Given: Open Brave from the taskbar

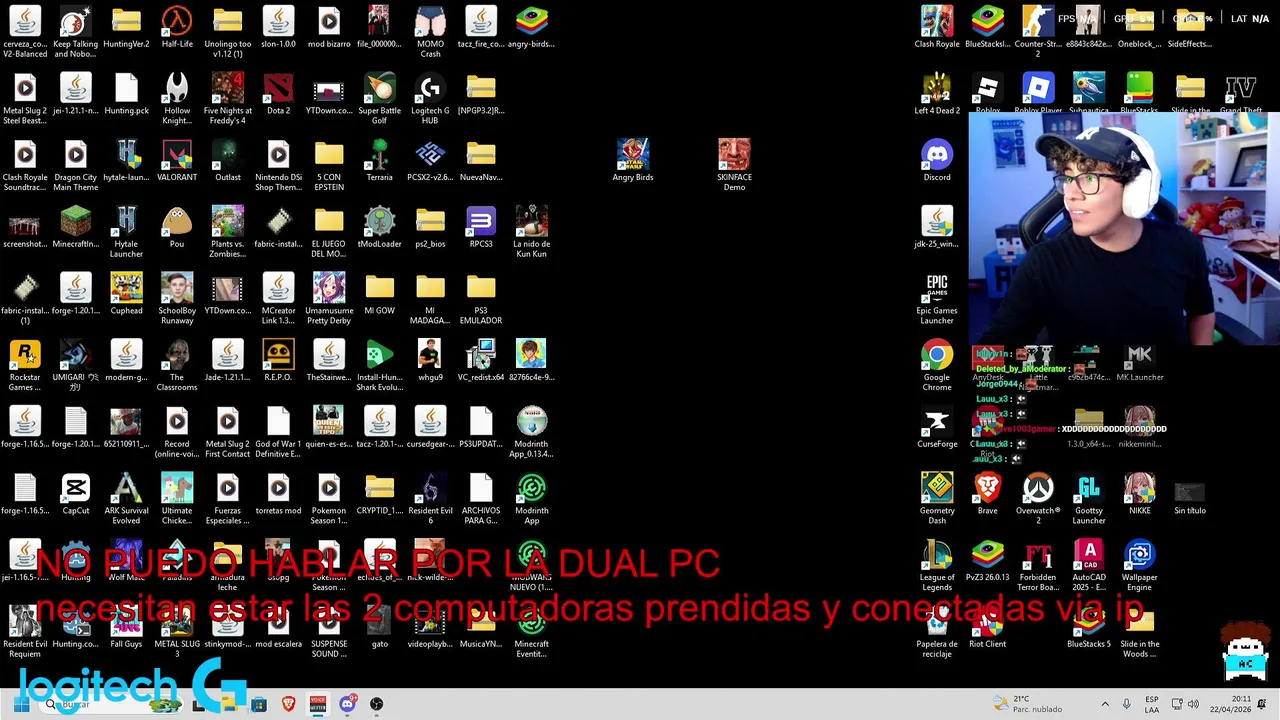Looking at the screenshot, I should pos(289,704).
